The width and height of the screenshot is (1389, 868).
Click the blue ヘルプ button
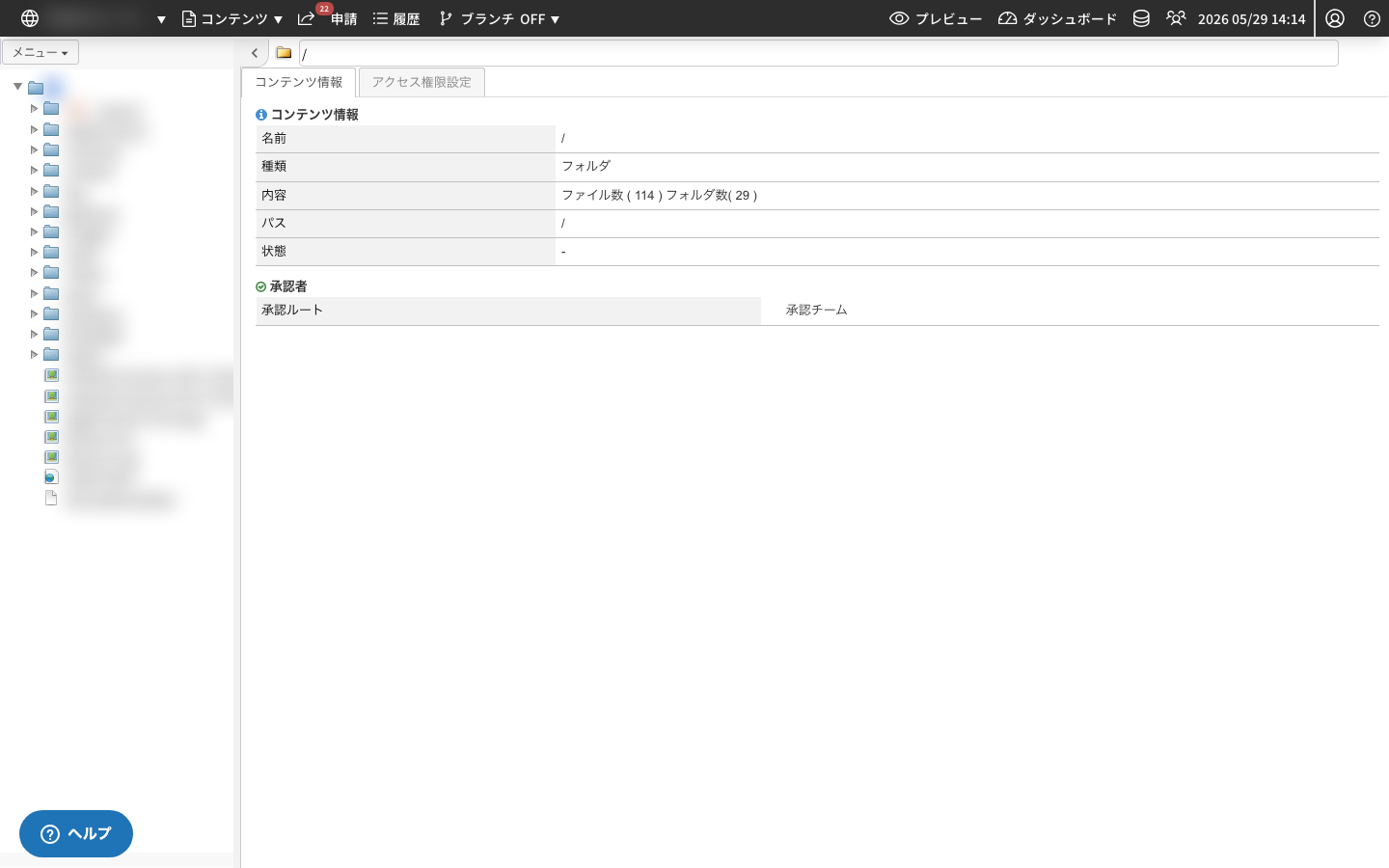[x=76, y=833]
